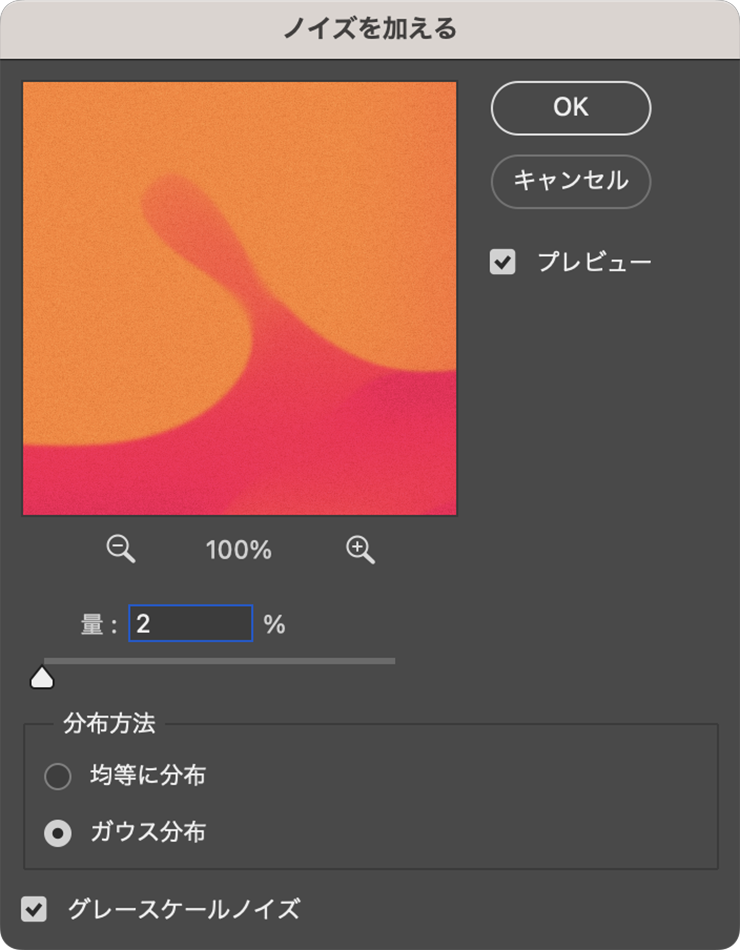Click the 分布方法 group heading
The height and width of the screenshot is (950, 740).
[x=109, y=723]
